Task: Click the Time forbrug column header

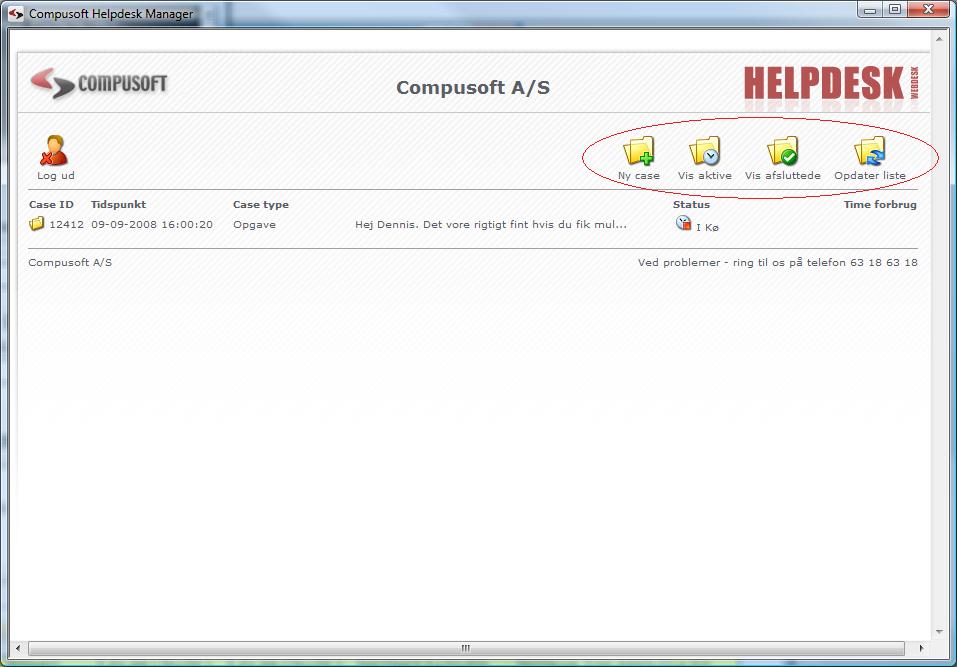Action: click(x=880, y=204)
